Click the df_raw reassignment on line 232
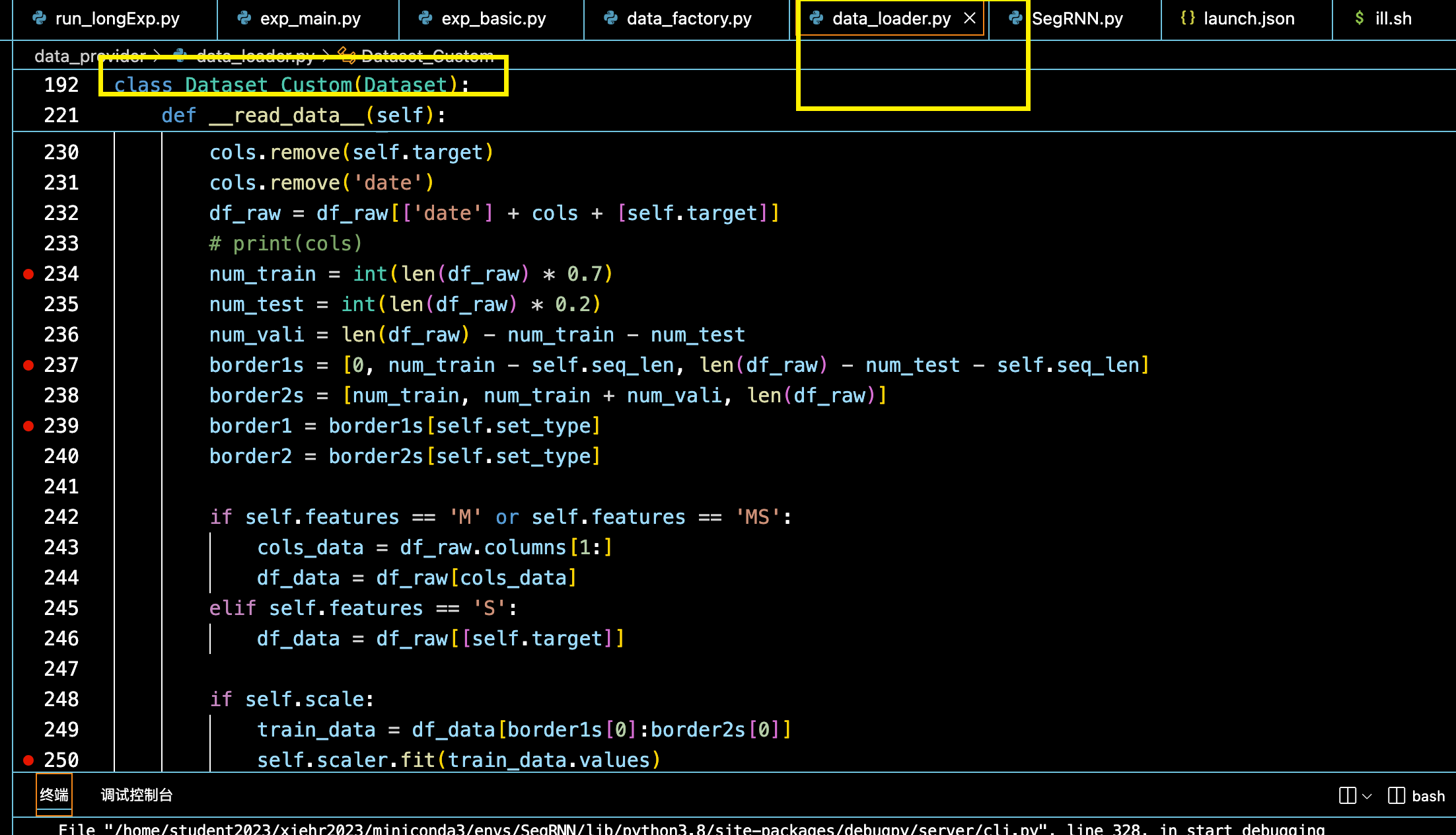 click(x=495, y=213)
